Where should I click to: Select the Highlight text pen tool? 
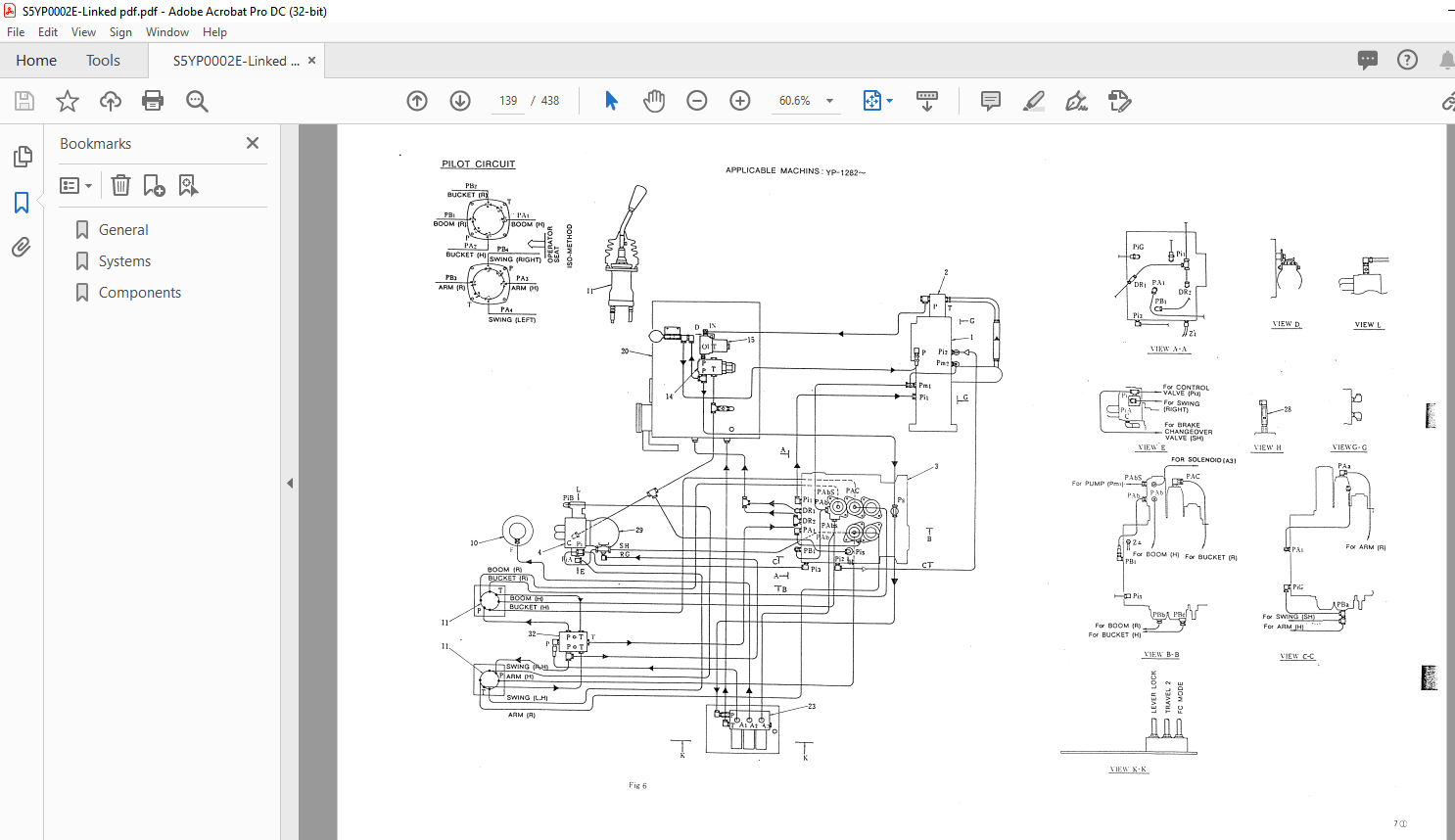click(x=1034, y=101)
